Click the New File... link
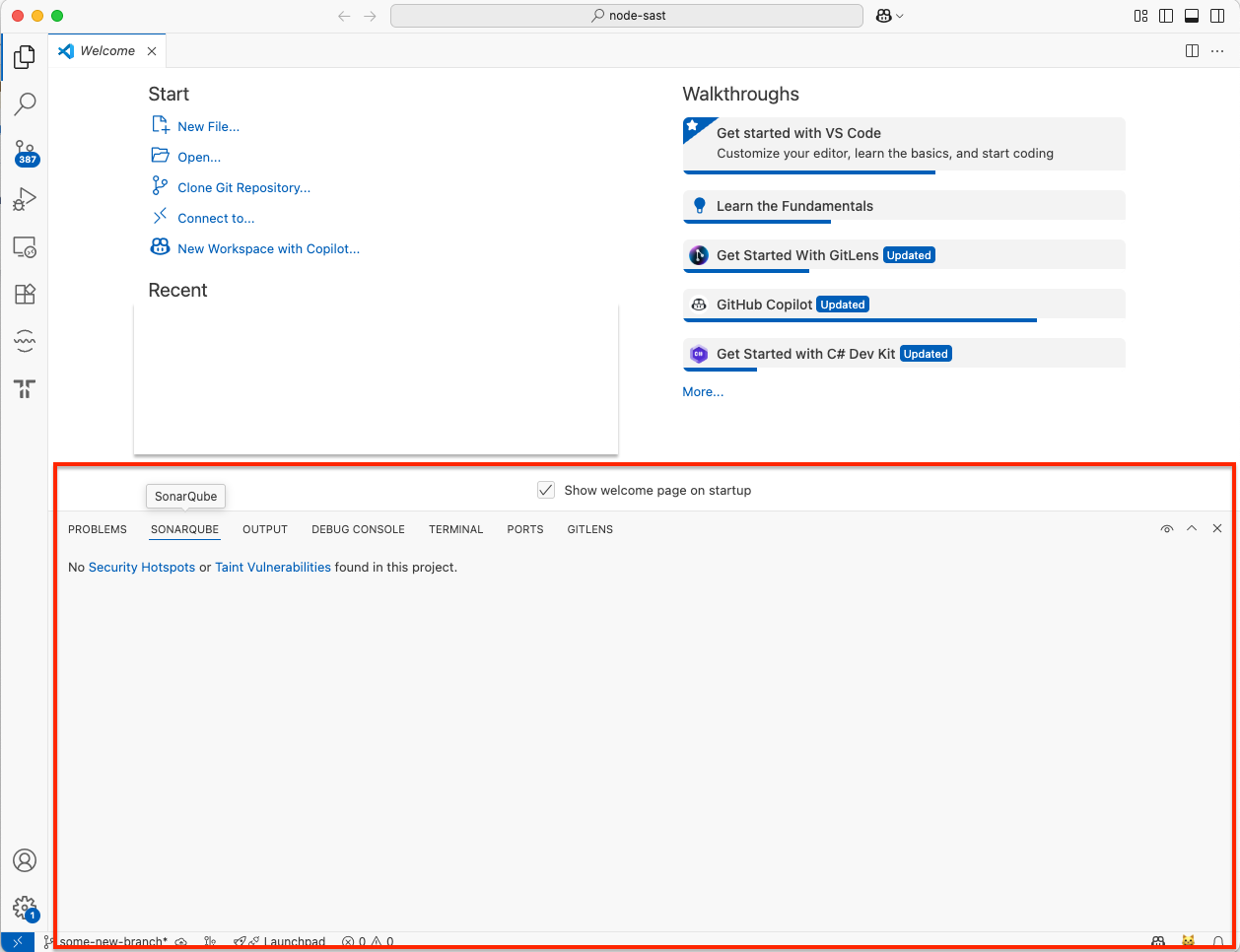Viewport: 1240px width, 952px height. (x=208, y=126)
